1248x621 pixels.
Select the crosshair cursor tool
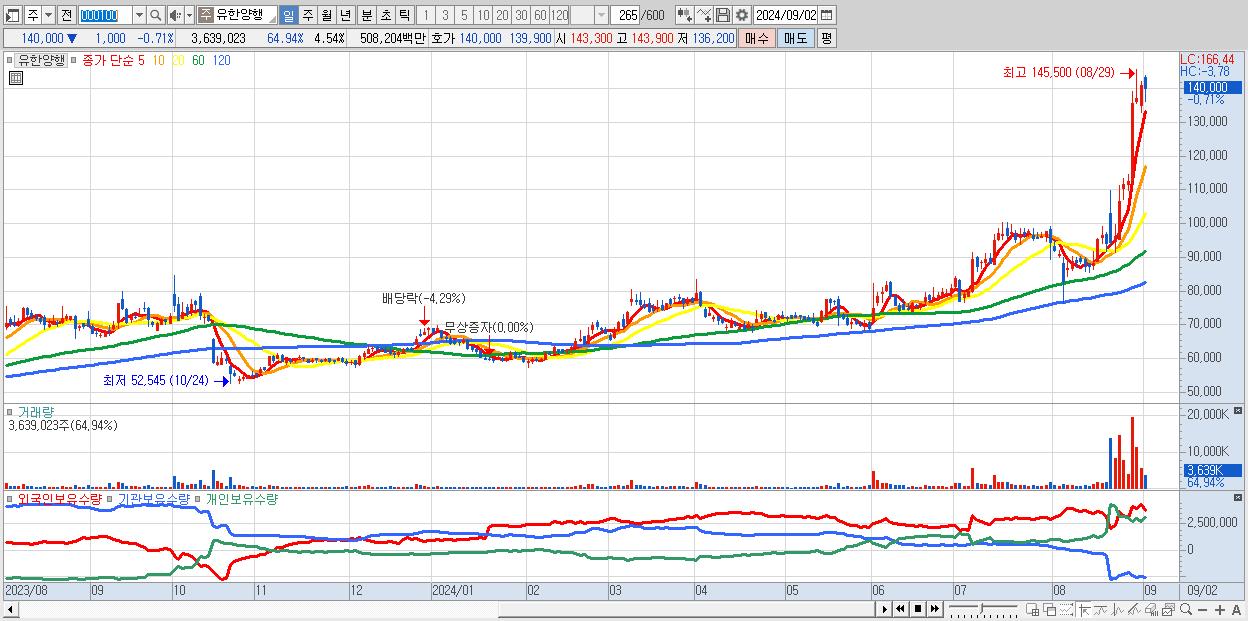[x=1084, y=609]
